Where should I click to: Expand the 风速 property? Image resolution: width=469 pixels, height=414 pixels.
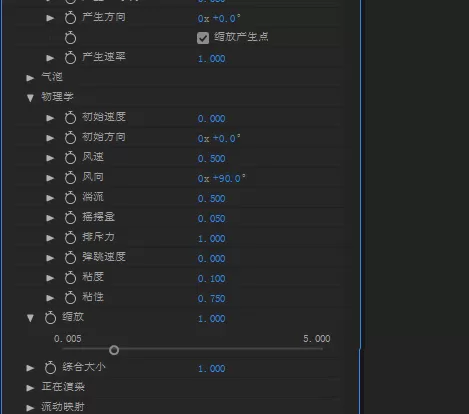(x=50, y=158)
